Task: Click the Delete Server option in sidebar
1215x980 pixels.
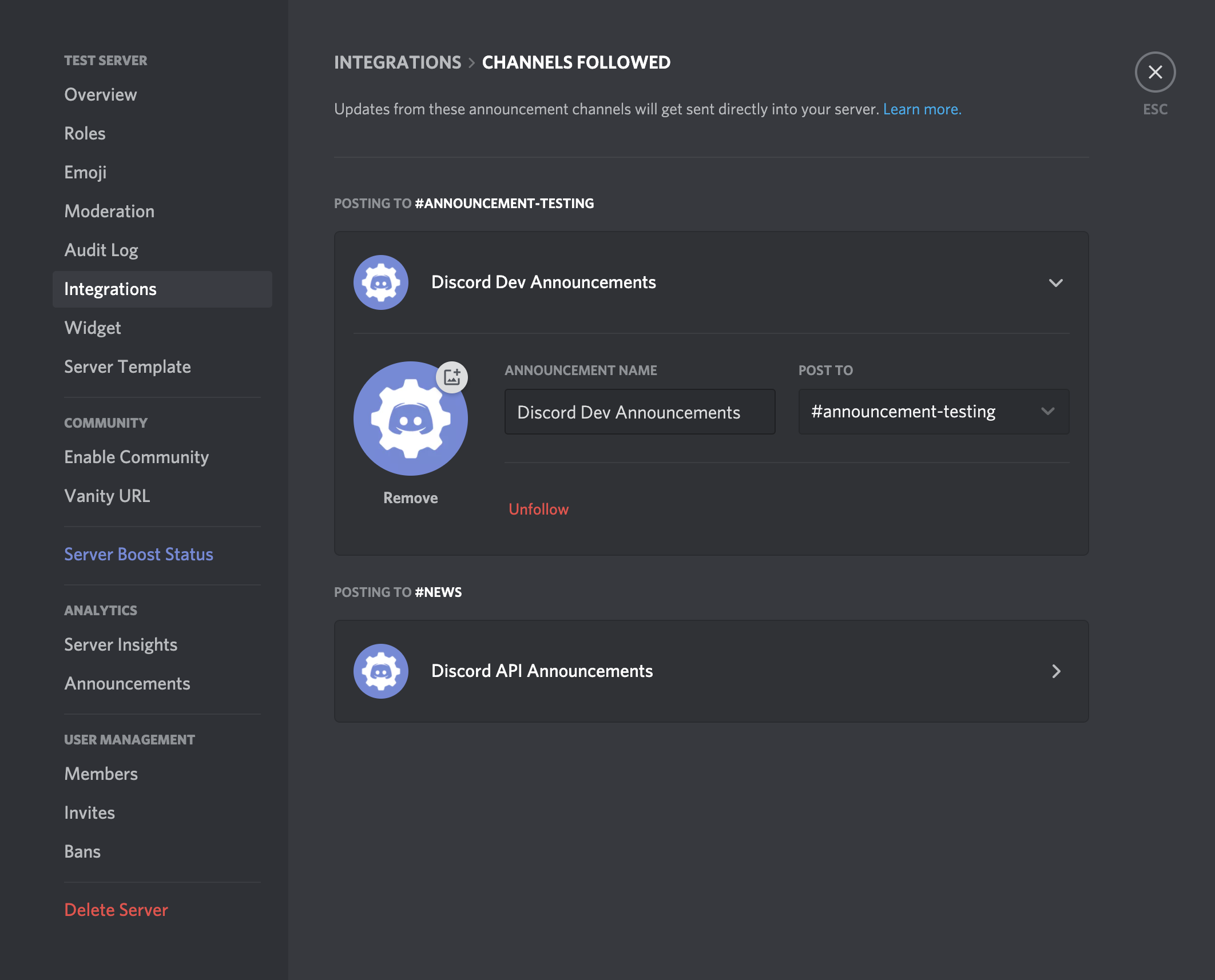Action: [x=116, y=909]
